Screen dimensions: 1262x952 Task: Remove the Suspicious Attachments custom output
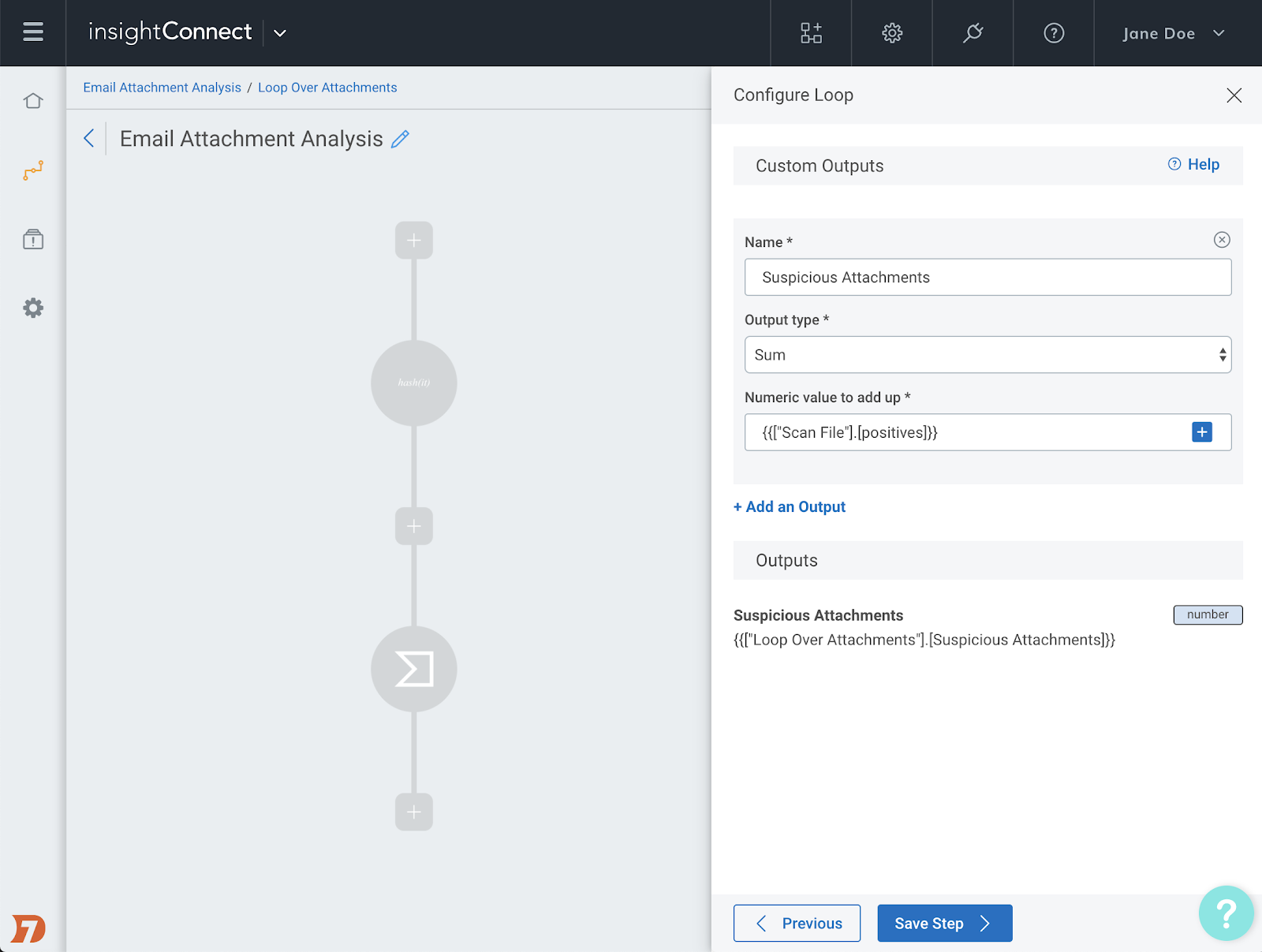(1222, 240)
